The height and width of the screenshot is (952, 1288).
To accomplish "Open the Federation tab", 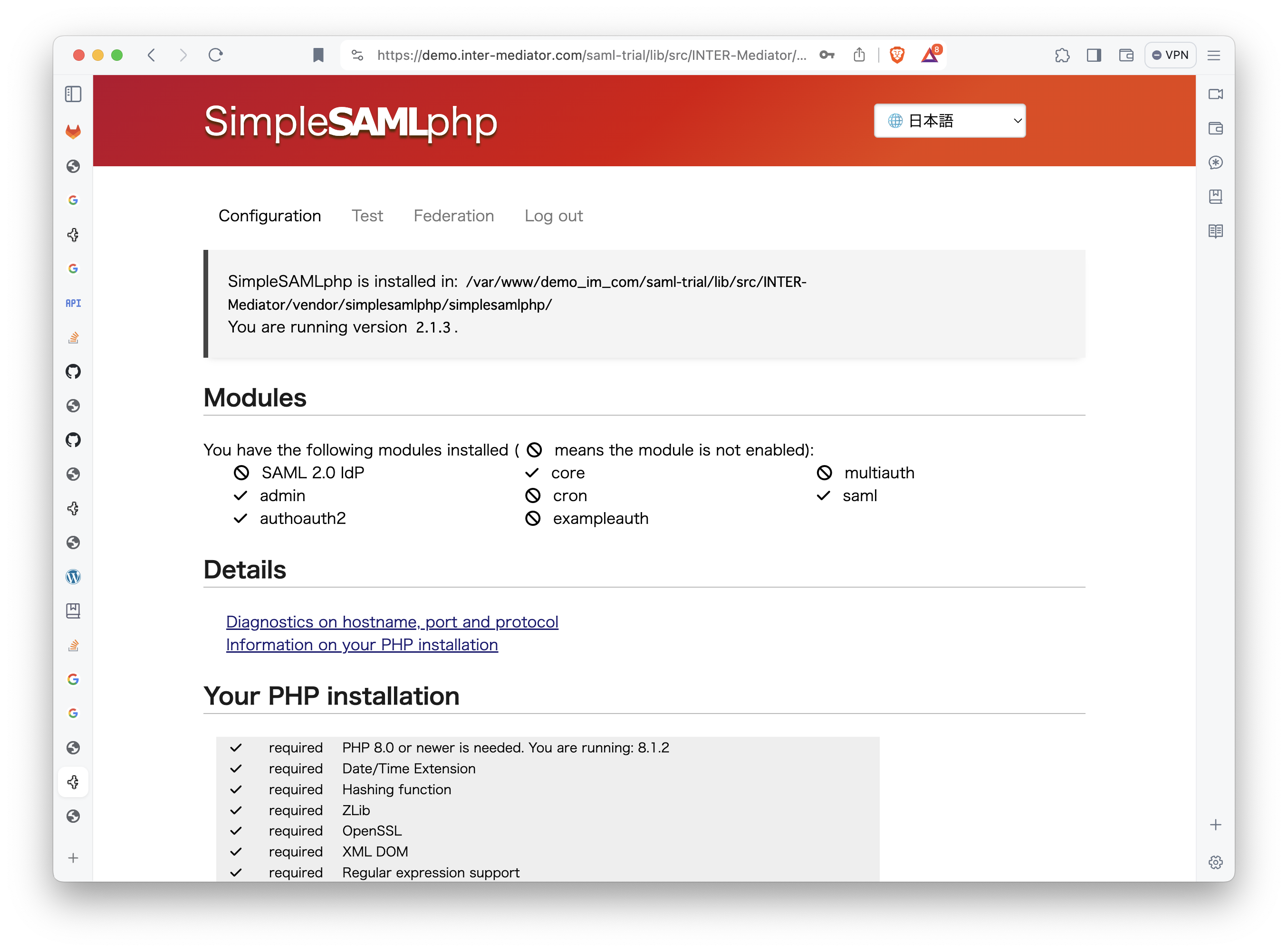I will click(454, 216).
